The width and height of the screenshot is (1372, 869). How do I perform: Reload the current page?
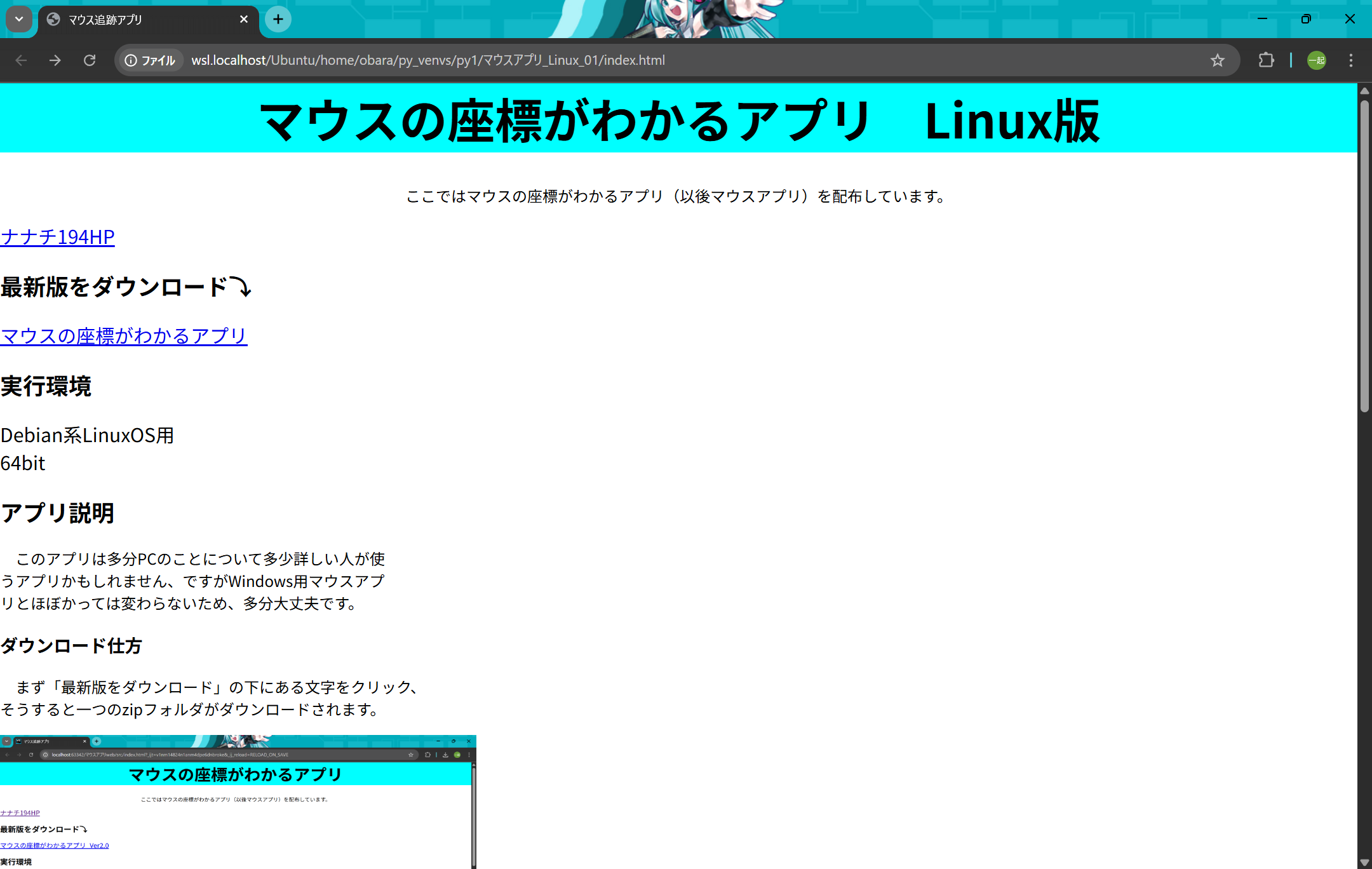(x=90, y=60)
